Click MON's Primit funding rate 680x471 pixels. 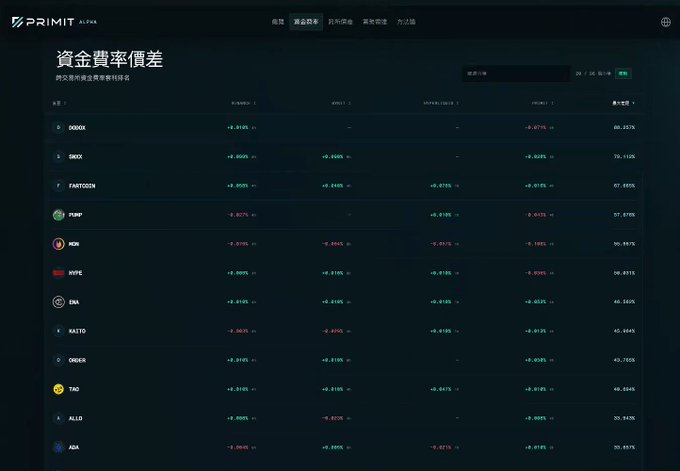(536, 244)
